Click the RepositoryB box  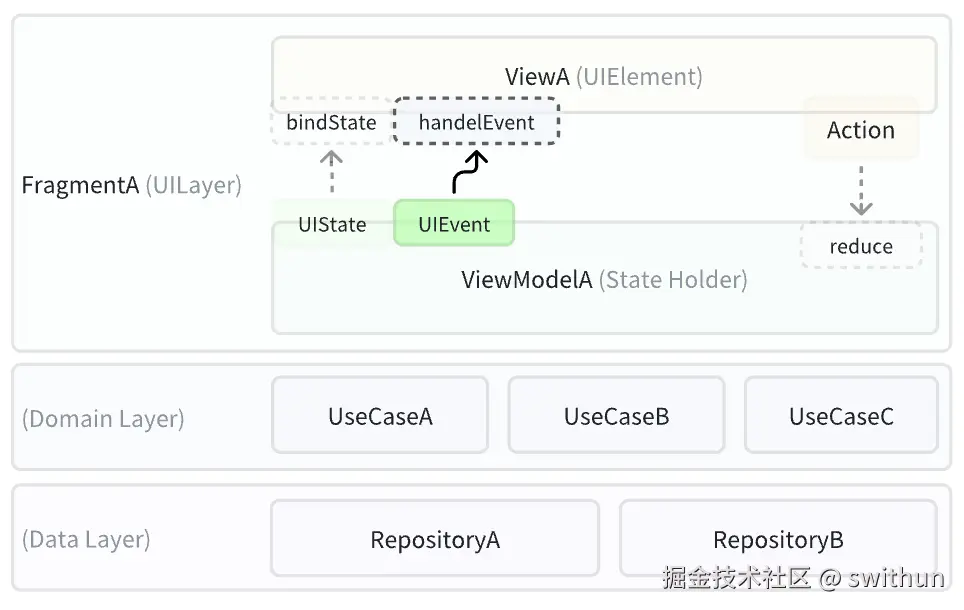coord(778,541)
